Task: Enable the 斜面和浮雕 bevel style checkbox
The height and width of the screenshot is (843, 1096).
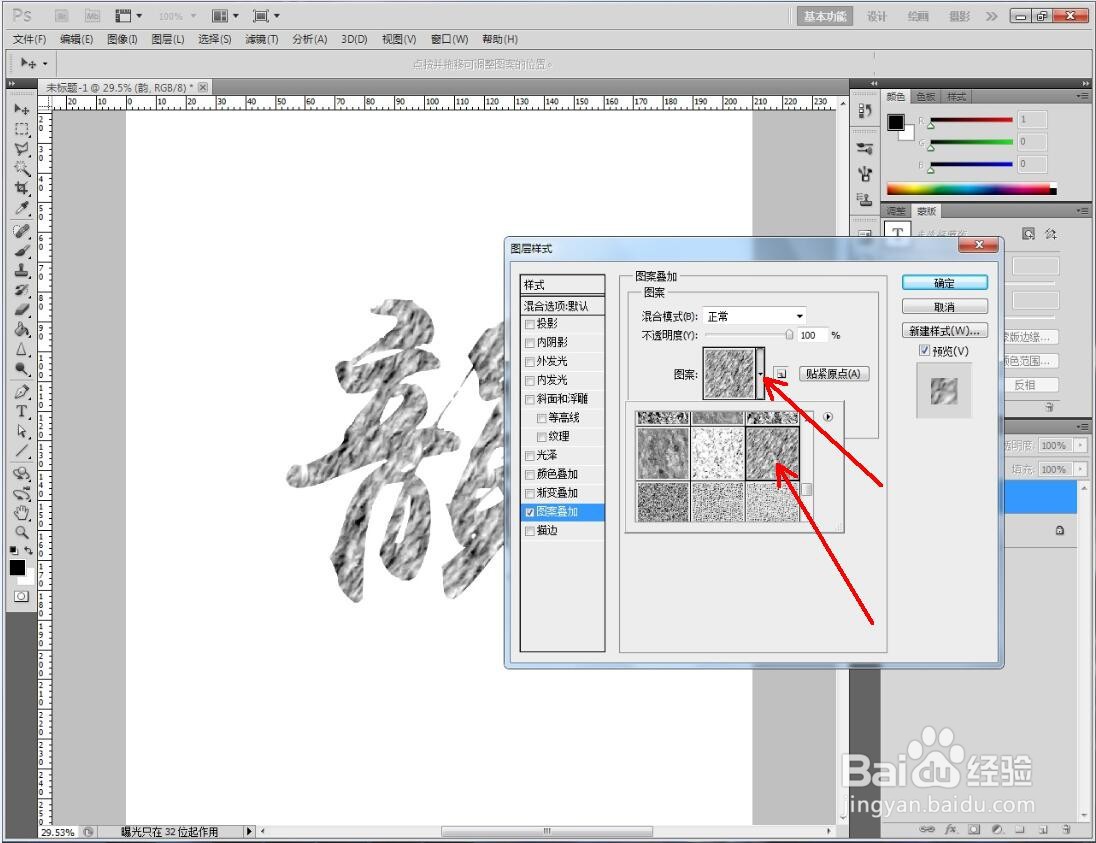Action: click(x=530, y=398)
